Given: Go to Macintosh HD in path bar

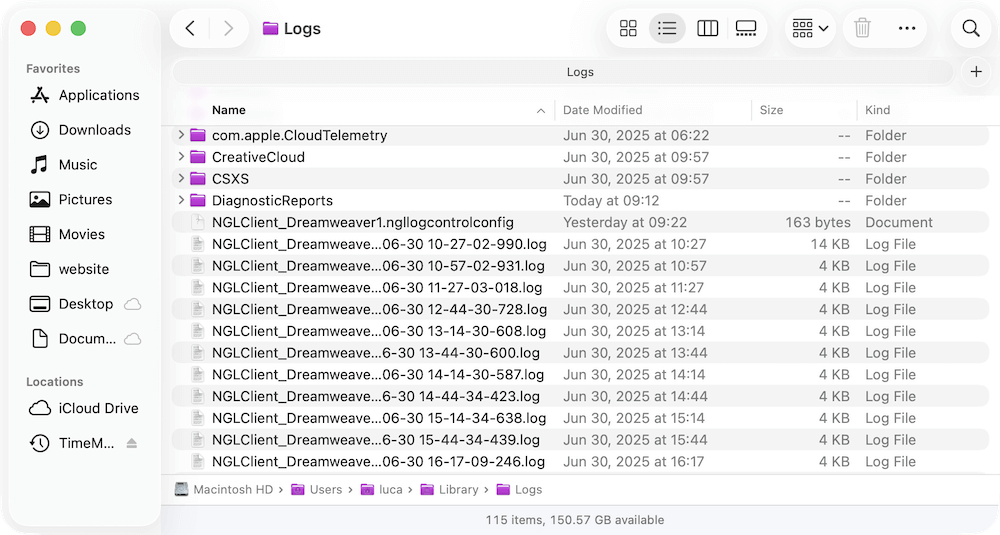Looking at the screenshot, I should [x=224, y=489].
